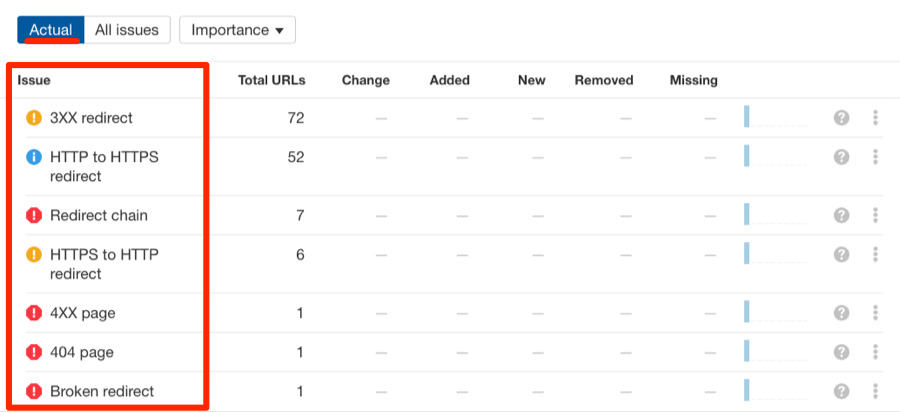Click the error icon beside 4XX page
The height and width of the screenshot is (412, 900).
click(x=34, y=314)
